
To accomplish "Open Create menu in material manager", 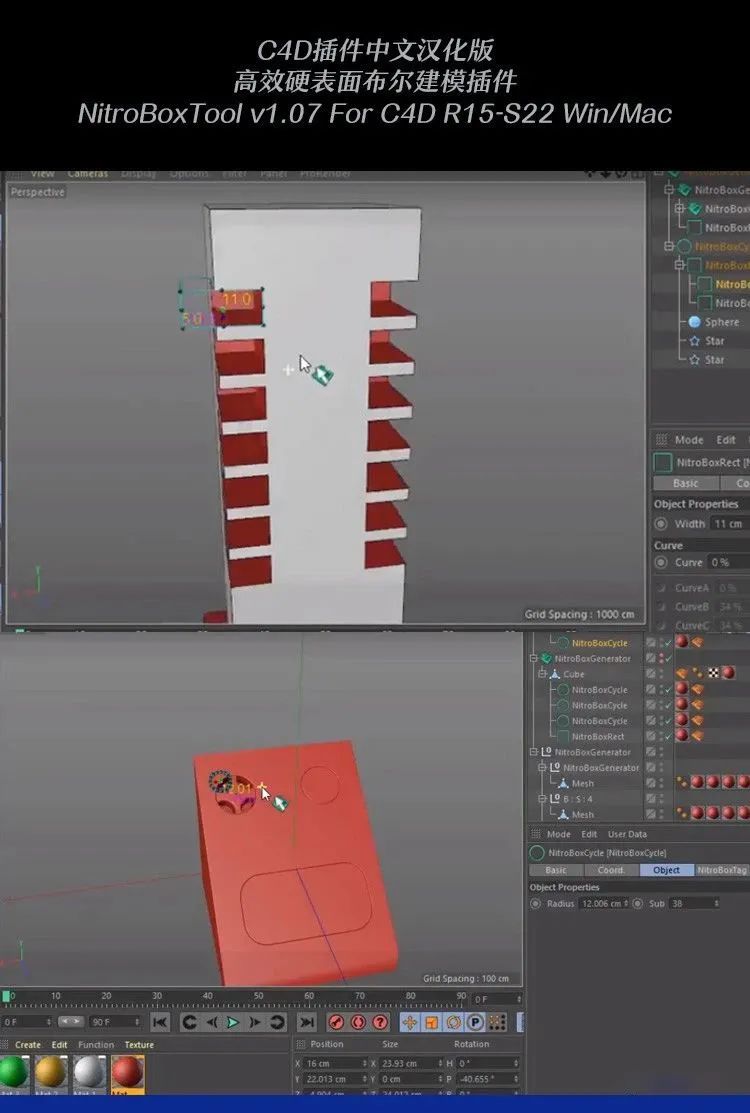I will (28, 1045).
